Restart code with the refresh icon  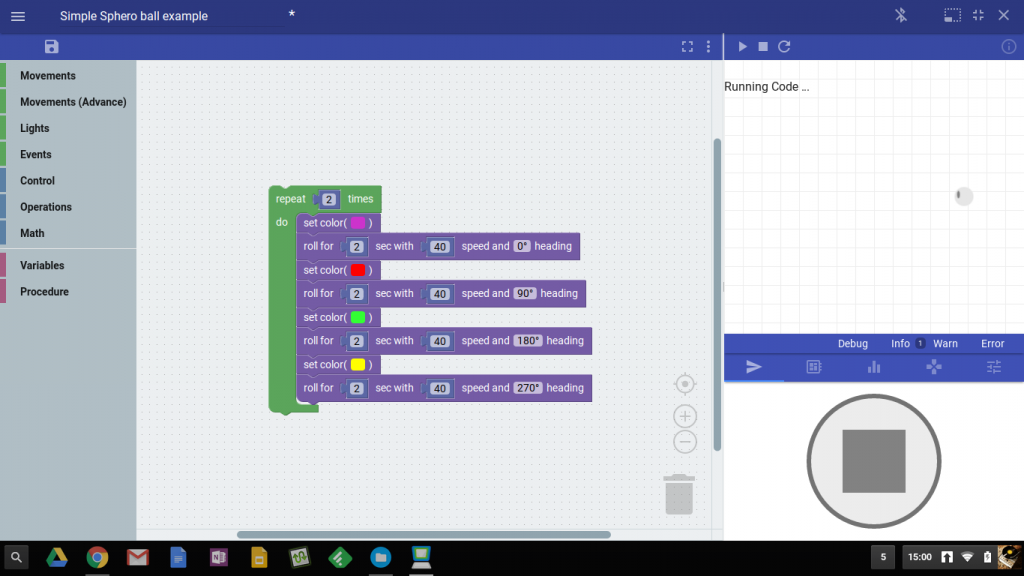pos(784,46)
